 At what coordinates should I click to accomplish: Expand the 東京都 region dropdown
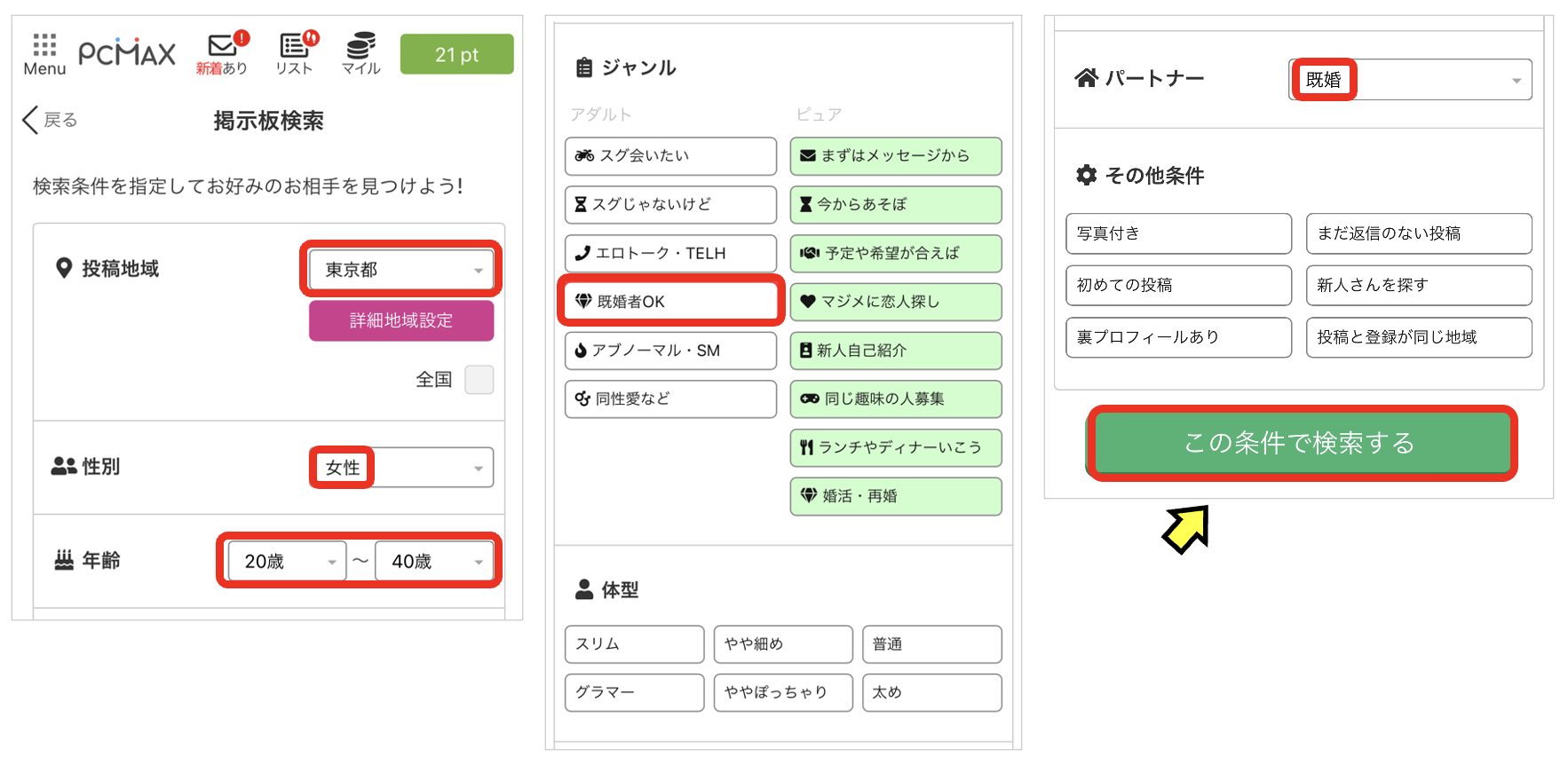click(x=401, y=270)
